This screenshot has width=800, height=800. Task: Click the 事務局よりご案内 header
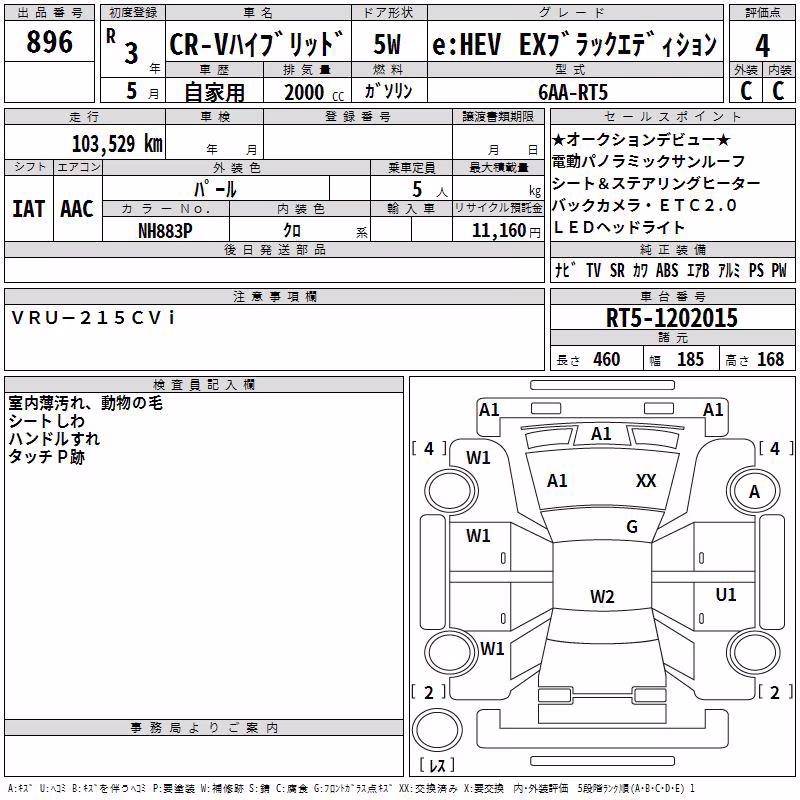(x=204, y=728)
